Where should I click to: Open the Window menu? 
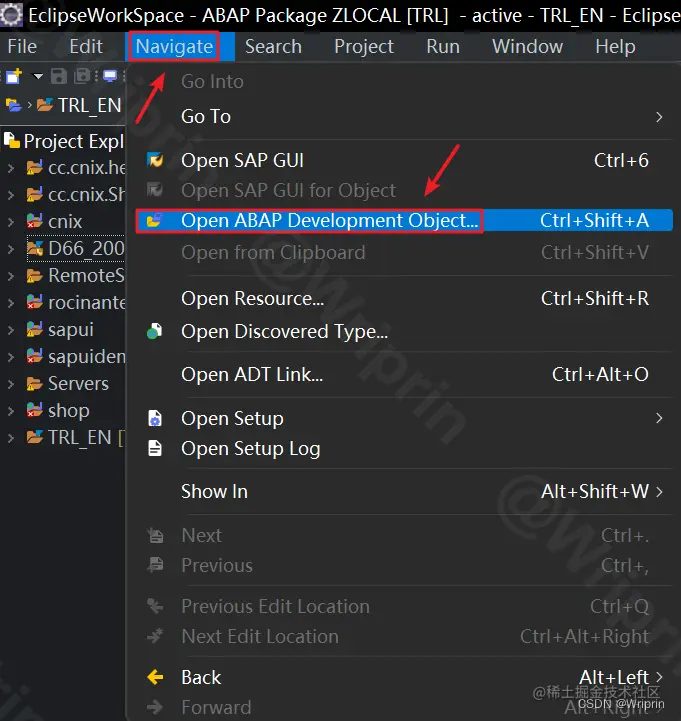[527, 46]
